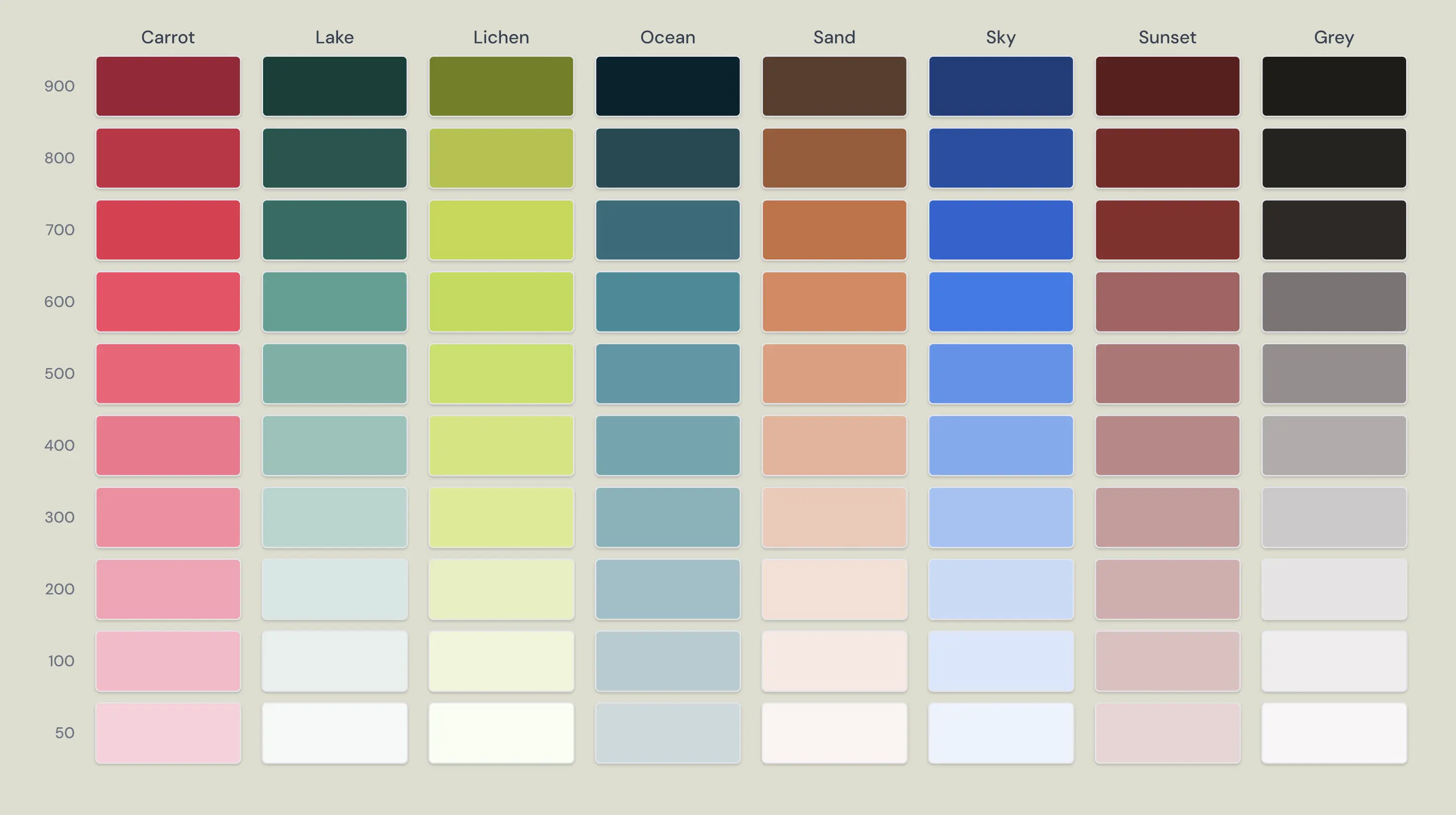Select the Sunset 100 pale swatch
This screenshot has height=815, width=1456.
[1167, 661]
